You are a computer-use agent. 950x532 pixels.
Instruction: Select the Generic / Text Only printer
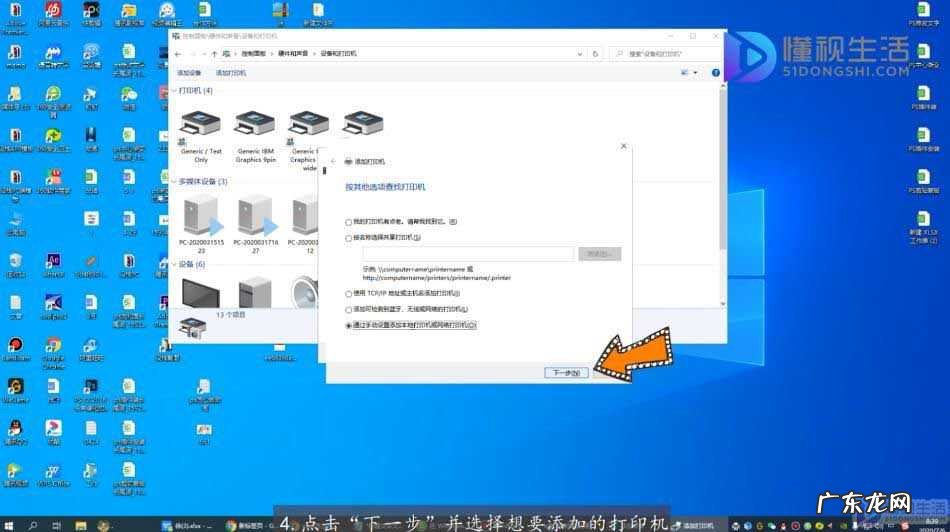click(201, 137)
